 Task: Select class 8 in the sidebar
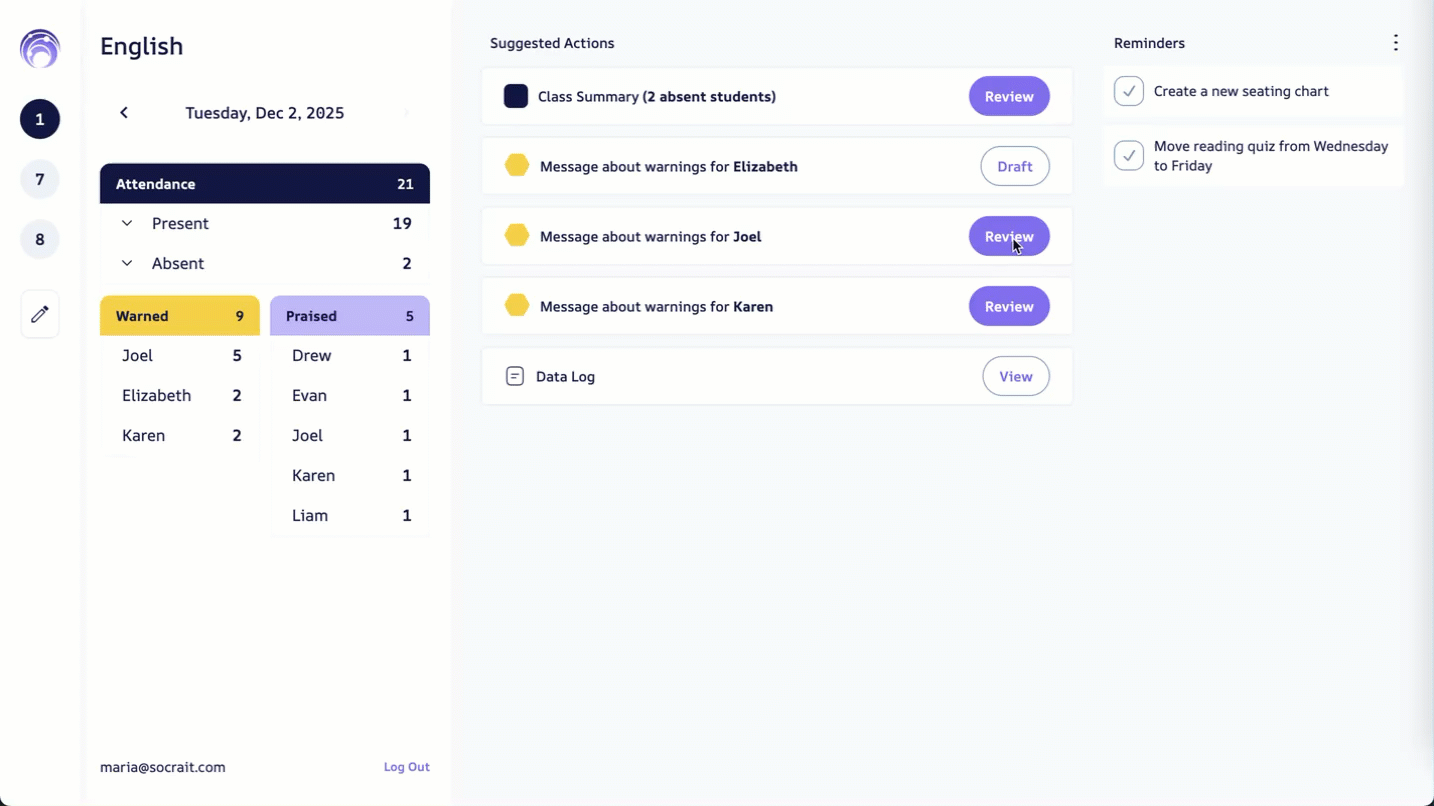pos(39,239)
